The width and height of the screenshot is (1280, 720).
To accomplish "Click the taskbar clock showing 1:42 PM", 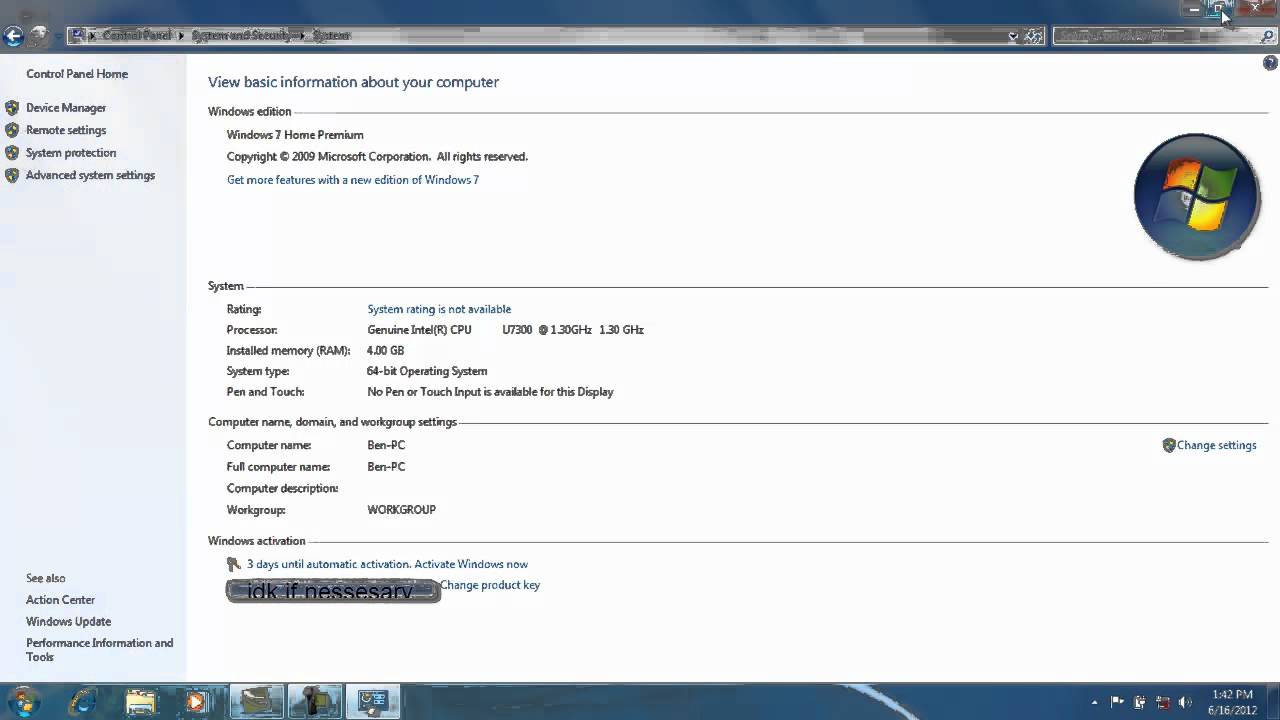I will pyautogui.click(x=1231, y=702).
